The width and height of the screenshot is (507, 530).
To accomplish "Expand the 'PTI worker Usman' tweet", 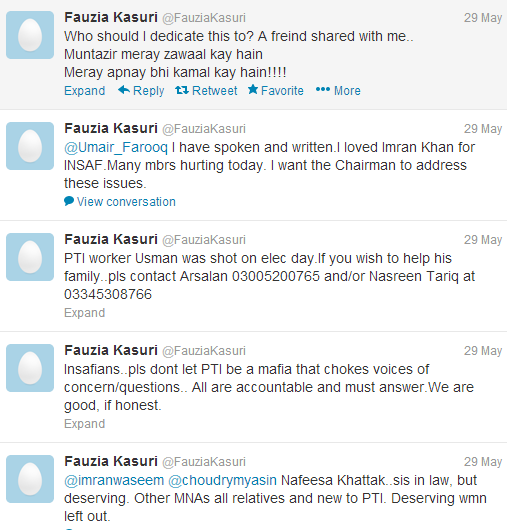I will [84, 313].
